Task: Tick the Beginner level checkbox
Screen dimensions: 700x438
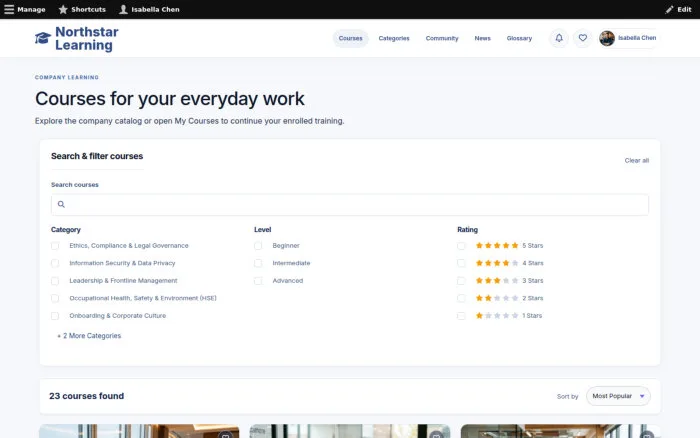Action: tap(258, 246)
